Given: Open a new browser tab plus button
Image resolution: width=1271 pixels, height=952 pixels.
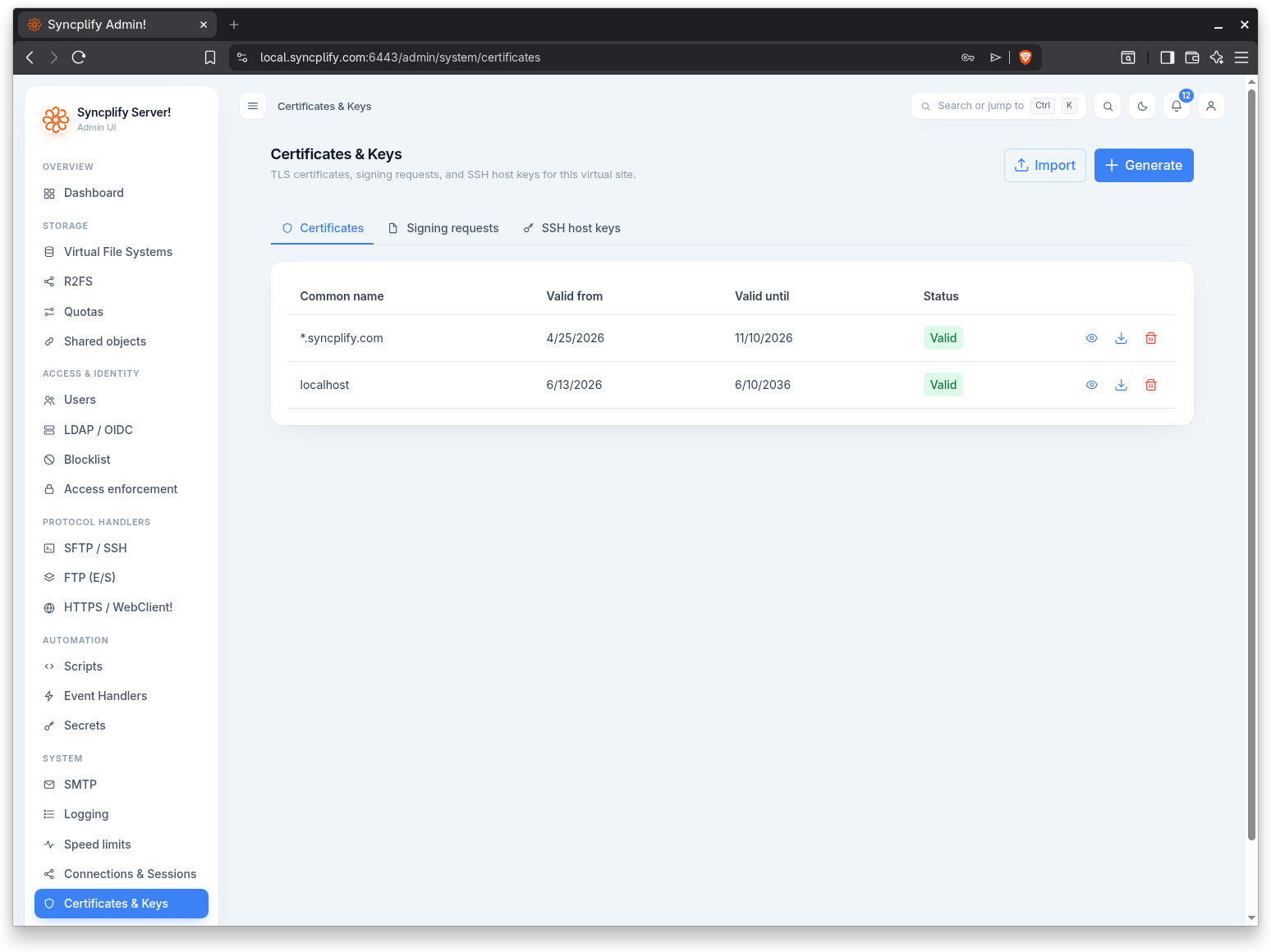Looking at the screenshot, I should (234, 25).
